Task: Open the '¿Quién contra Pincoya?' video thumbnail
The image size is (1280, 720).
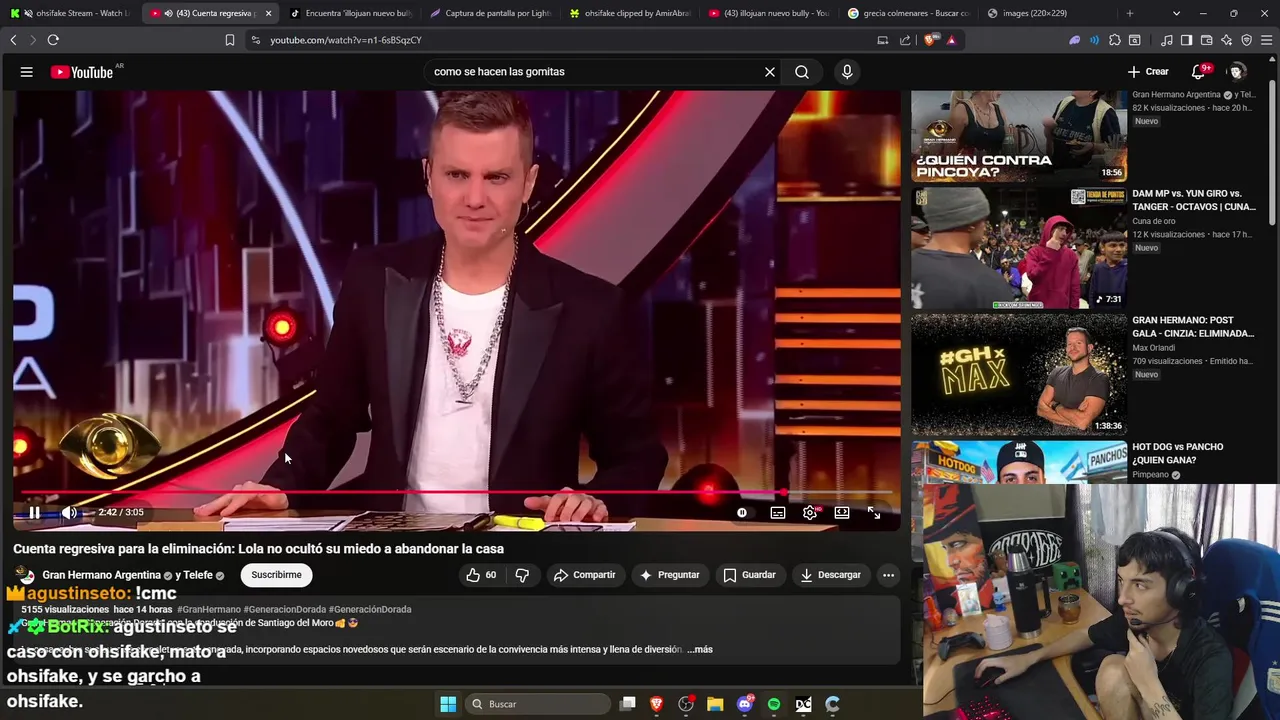Action: click(x=1019, y=136)
